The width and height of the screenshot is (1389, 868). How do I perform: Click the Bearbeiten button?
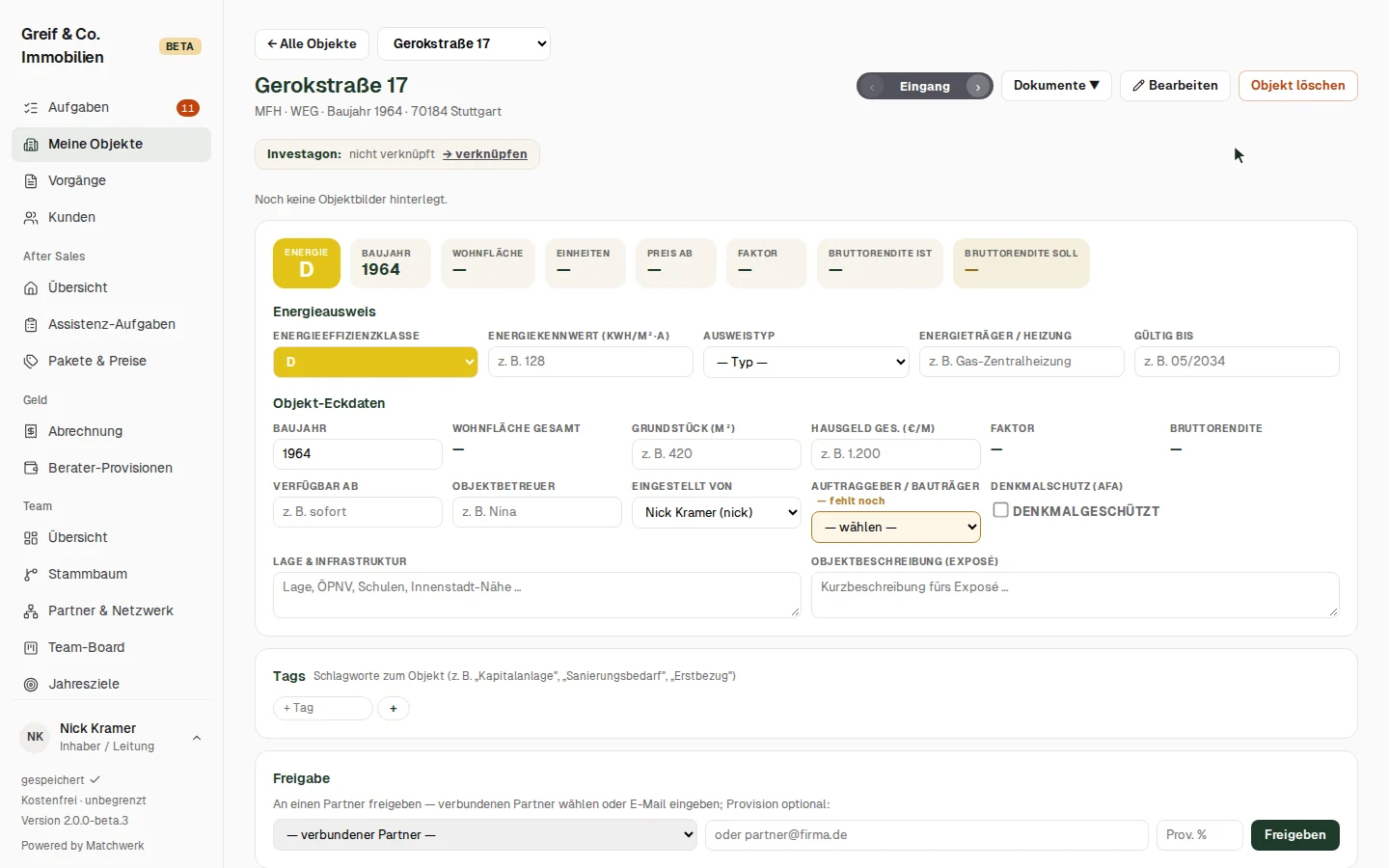coord(1175,86)
